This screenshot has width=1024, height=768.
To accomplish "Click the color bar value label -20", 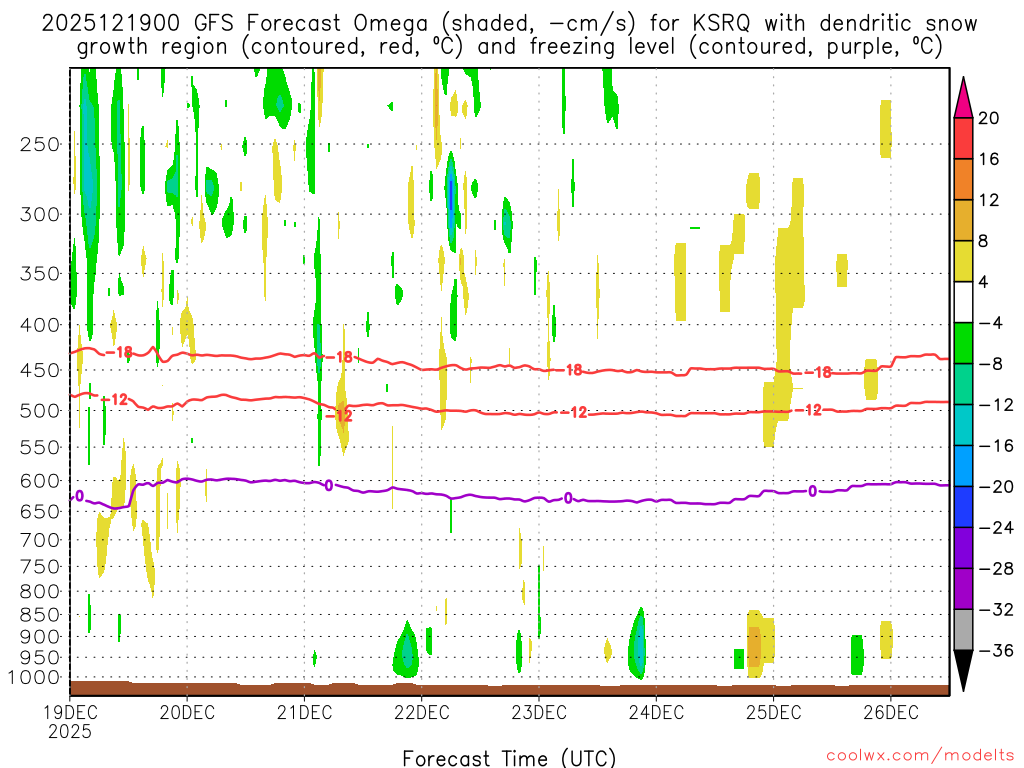I will click(995, 487).
